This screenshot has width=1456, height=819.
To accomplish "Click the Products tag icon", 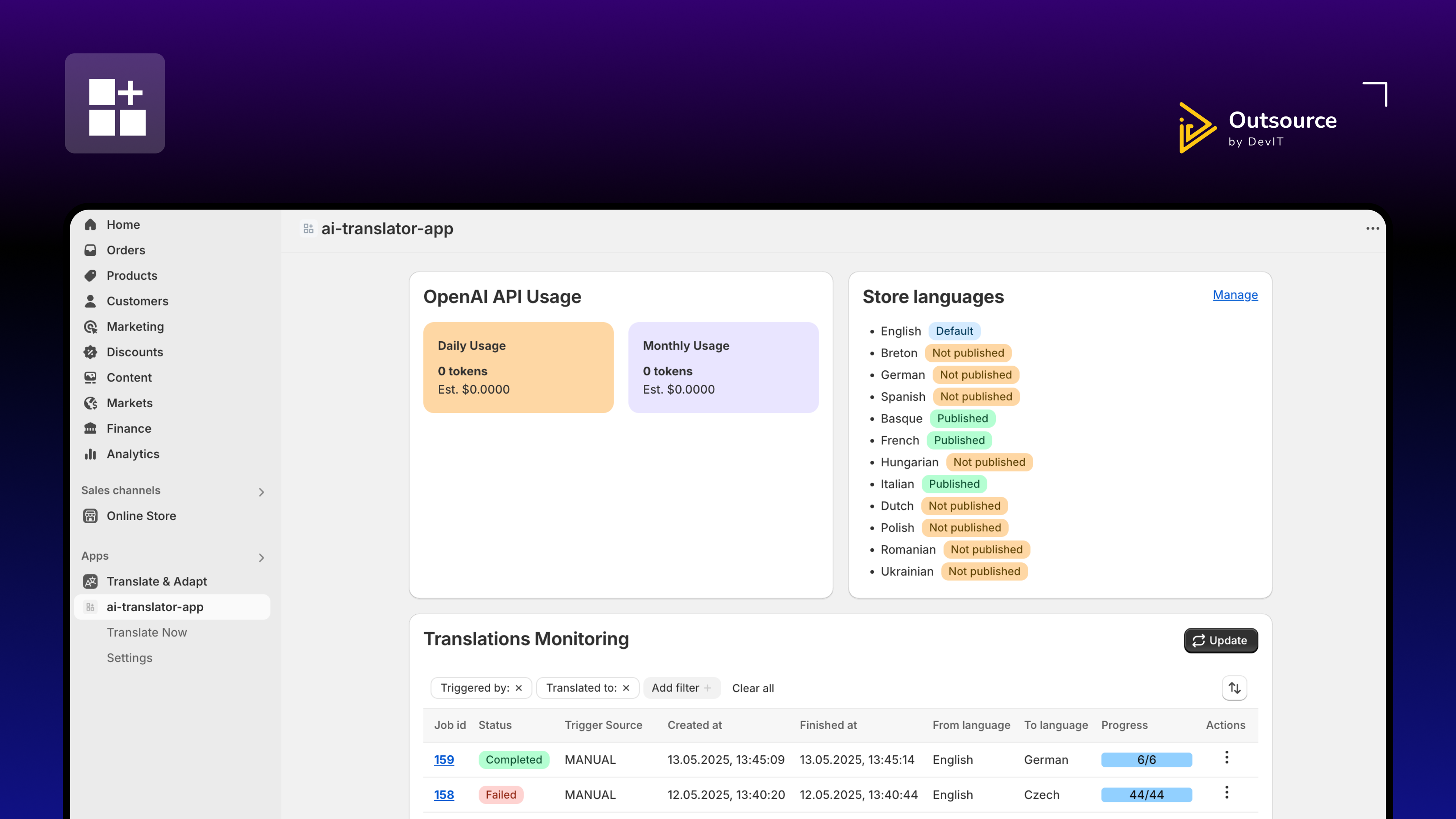I will click(x=91, y=275).
